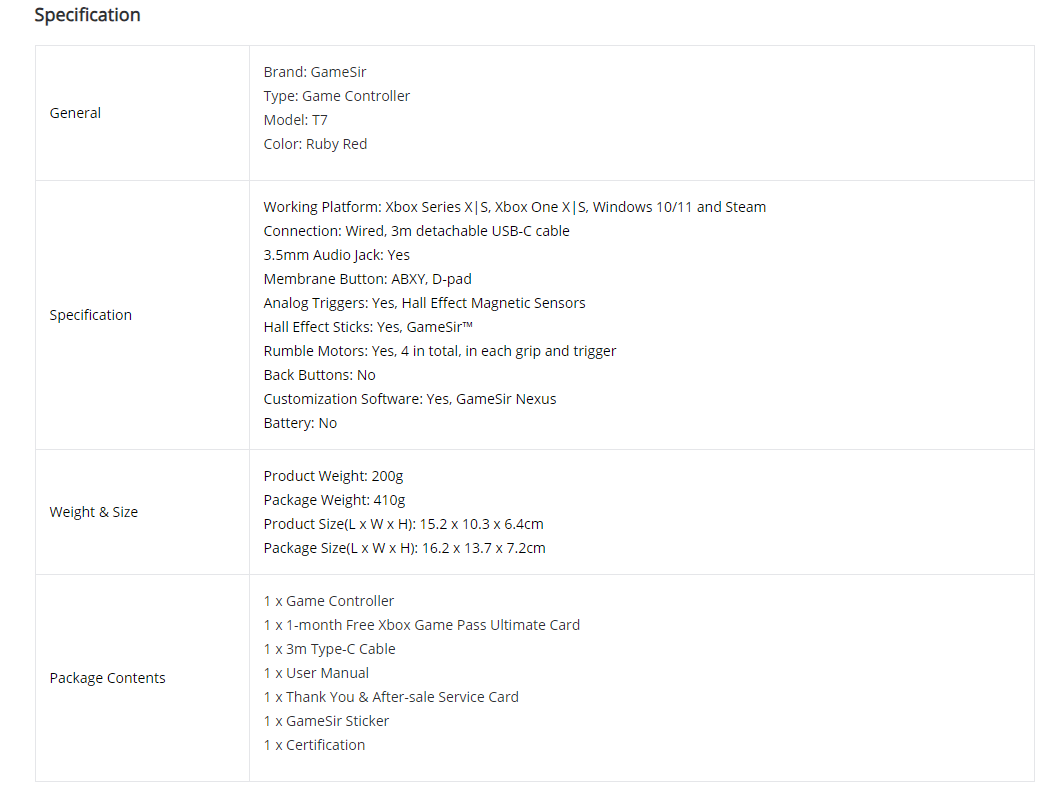Select the Package Size dimensions line

(x=404, y=548)
